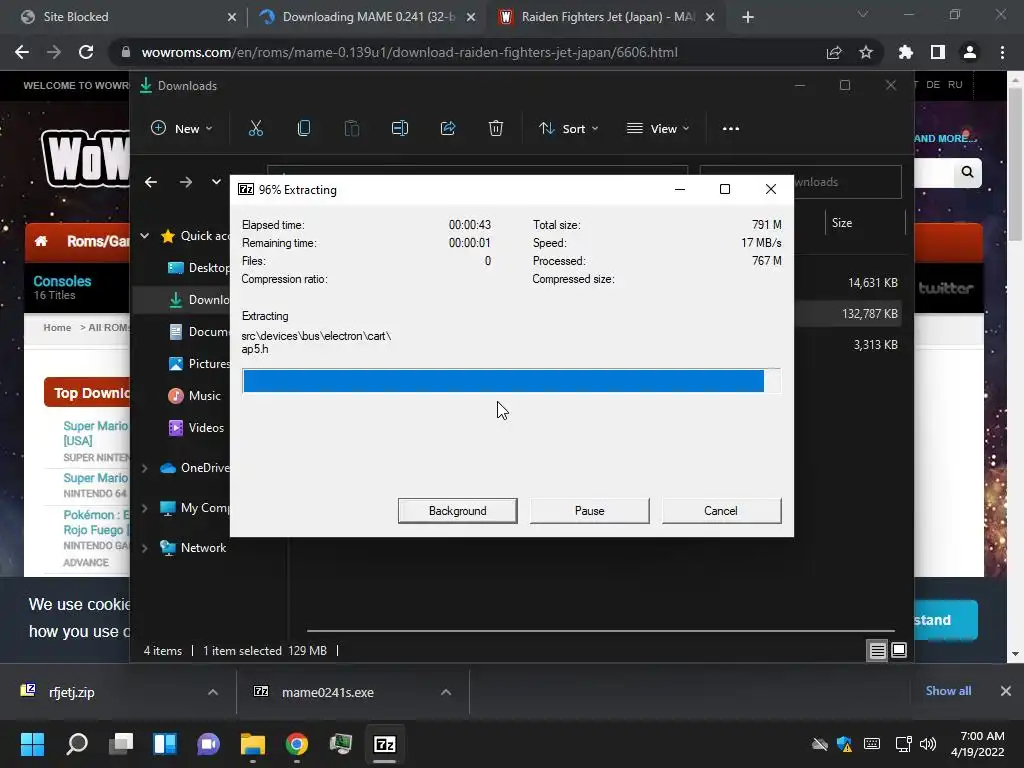Image resolution: width=1024 pixels, height=768 pixels.
Task: Click the extraction progress bar
Action: click(x=511, y=381)
